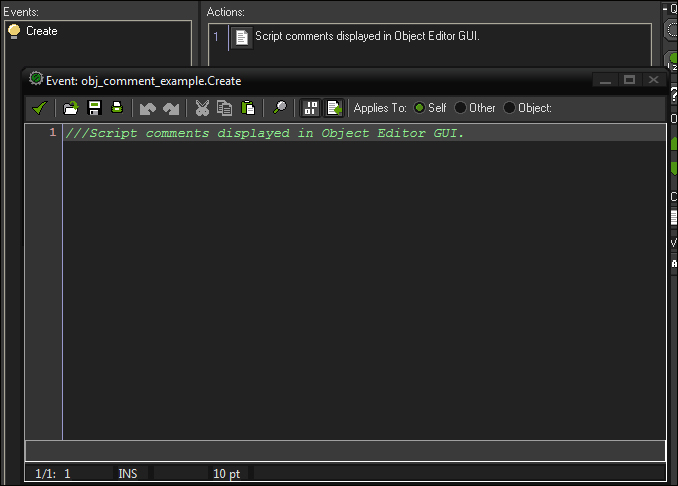Click the INS insert mode indicator
The width and height of the screenshot is (678, 486).
coord(128,474)
